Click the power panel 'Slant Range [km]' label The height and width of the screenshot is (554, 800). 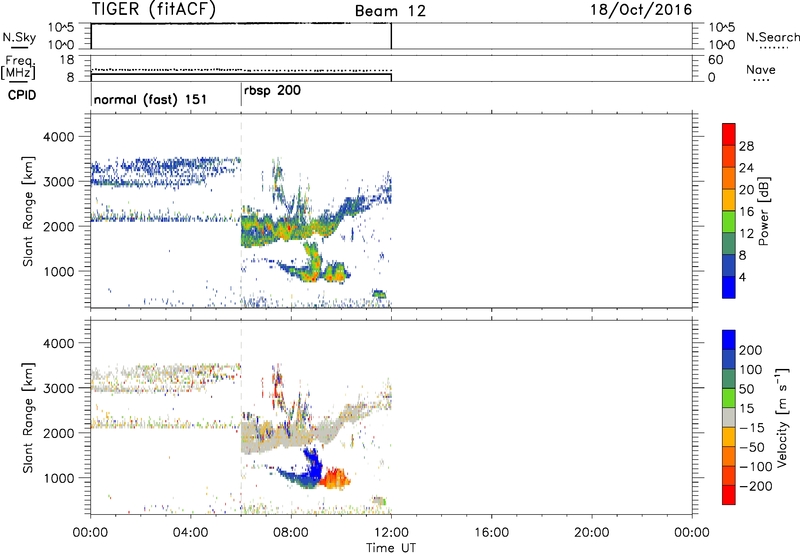(x=28, y=211)
